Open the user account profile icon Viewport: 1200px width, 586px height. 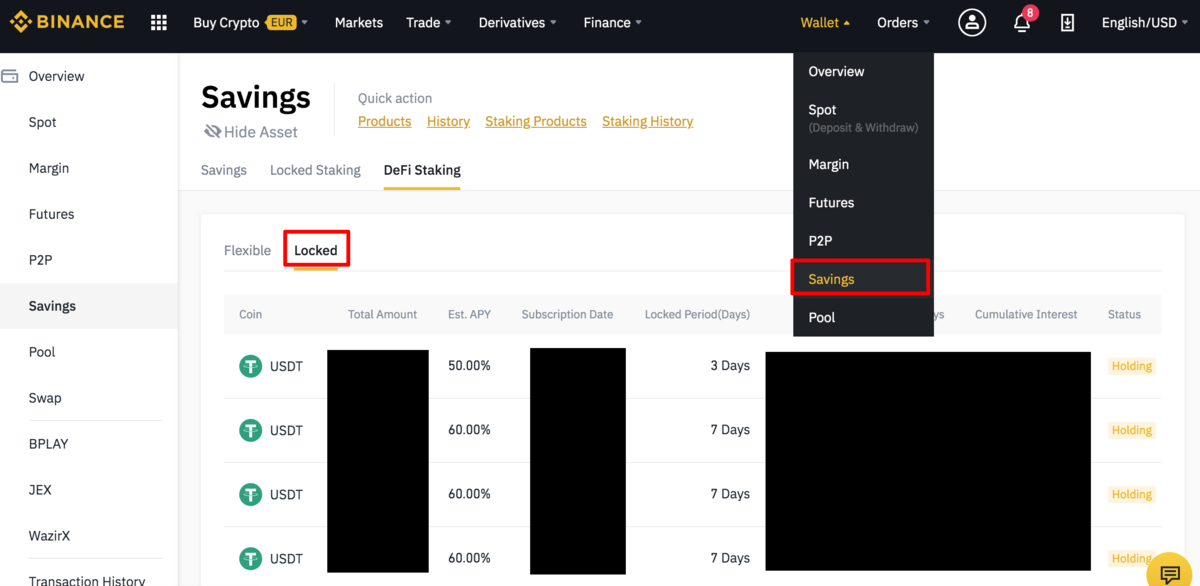coord(972,22)
